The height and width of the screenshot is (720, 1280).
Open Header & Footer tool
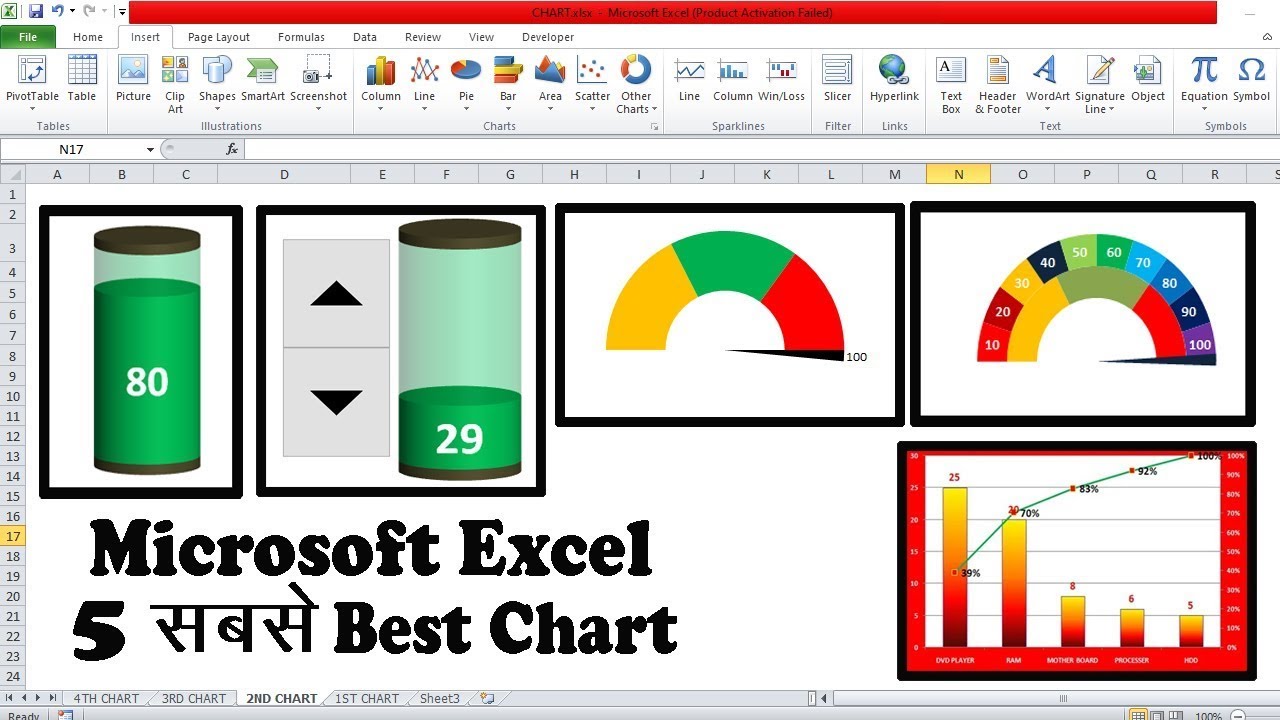pos(998,84)
